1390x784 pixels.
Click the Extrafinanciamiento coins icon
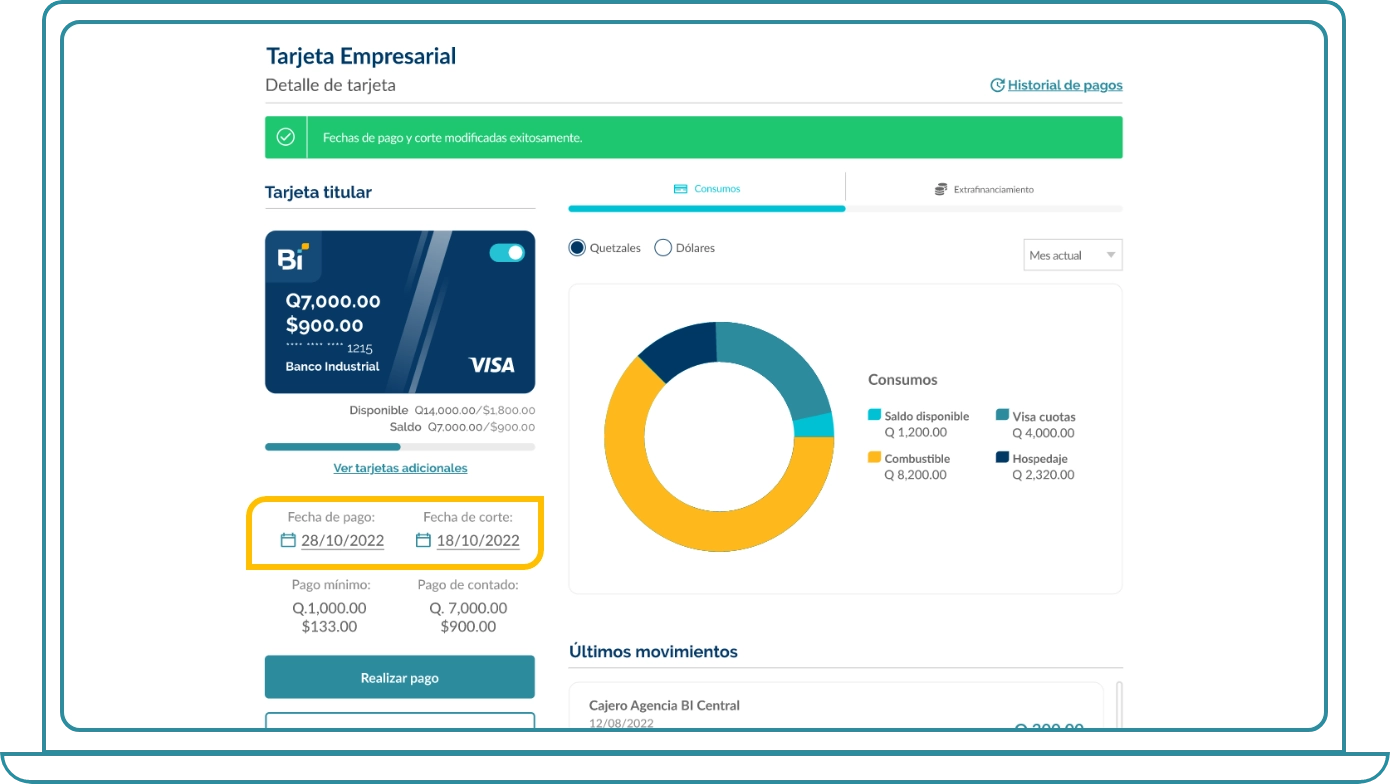coord(941,189)
